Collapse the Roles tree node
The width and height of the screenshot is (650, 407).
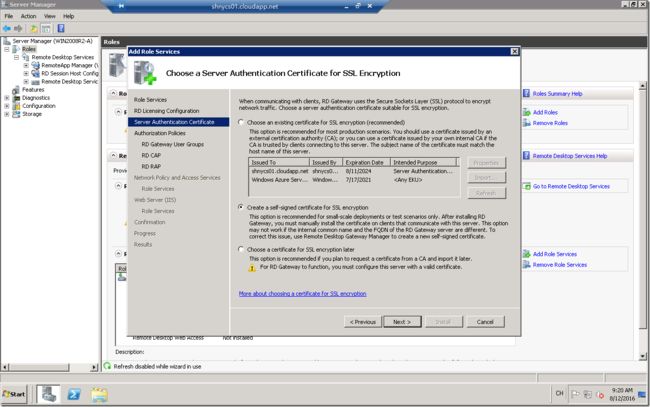(x=7, y=49)
